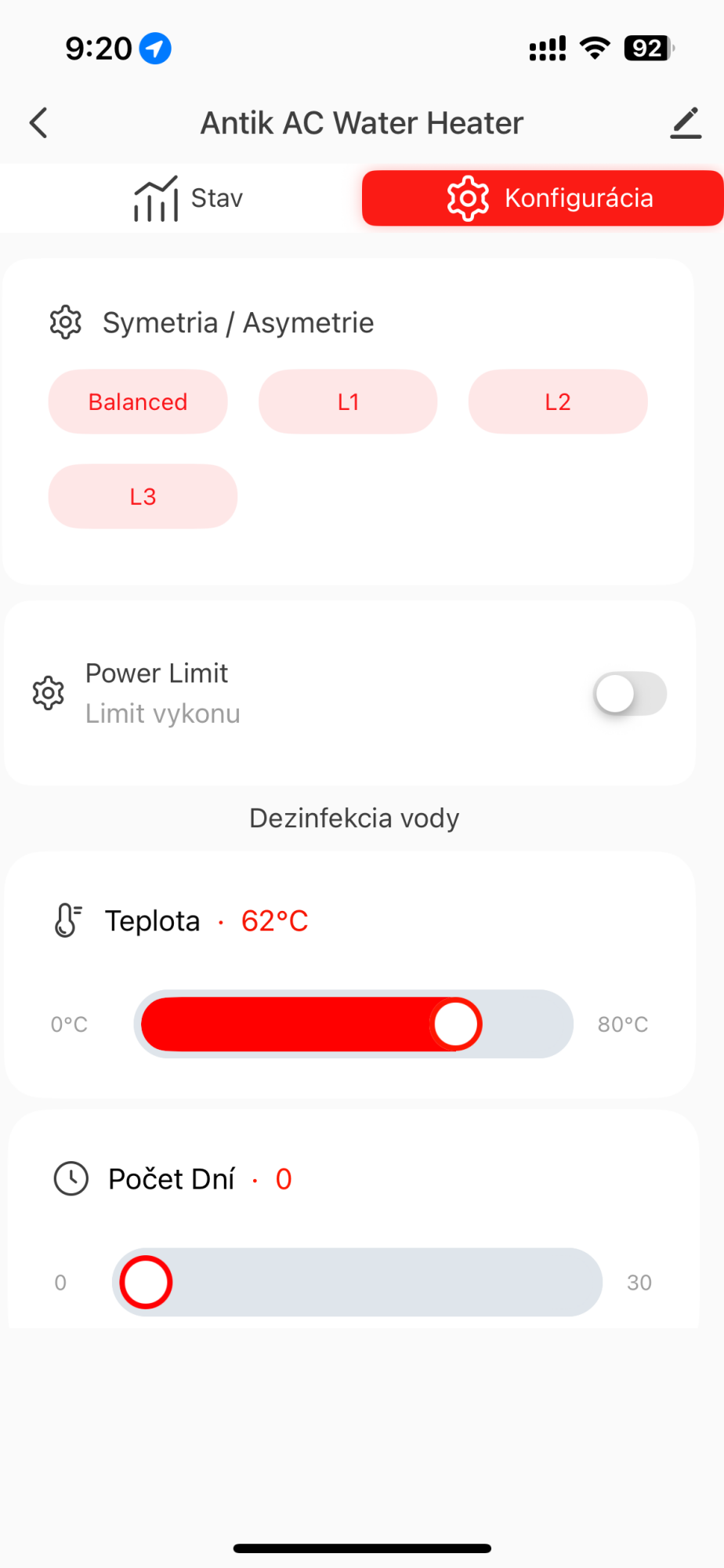Screen dimensions: 724x1568
Task: Tap the Wi-Fi status icon
Action: tap(595, 49)
